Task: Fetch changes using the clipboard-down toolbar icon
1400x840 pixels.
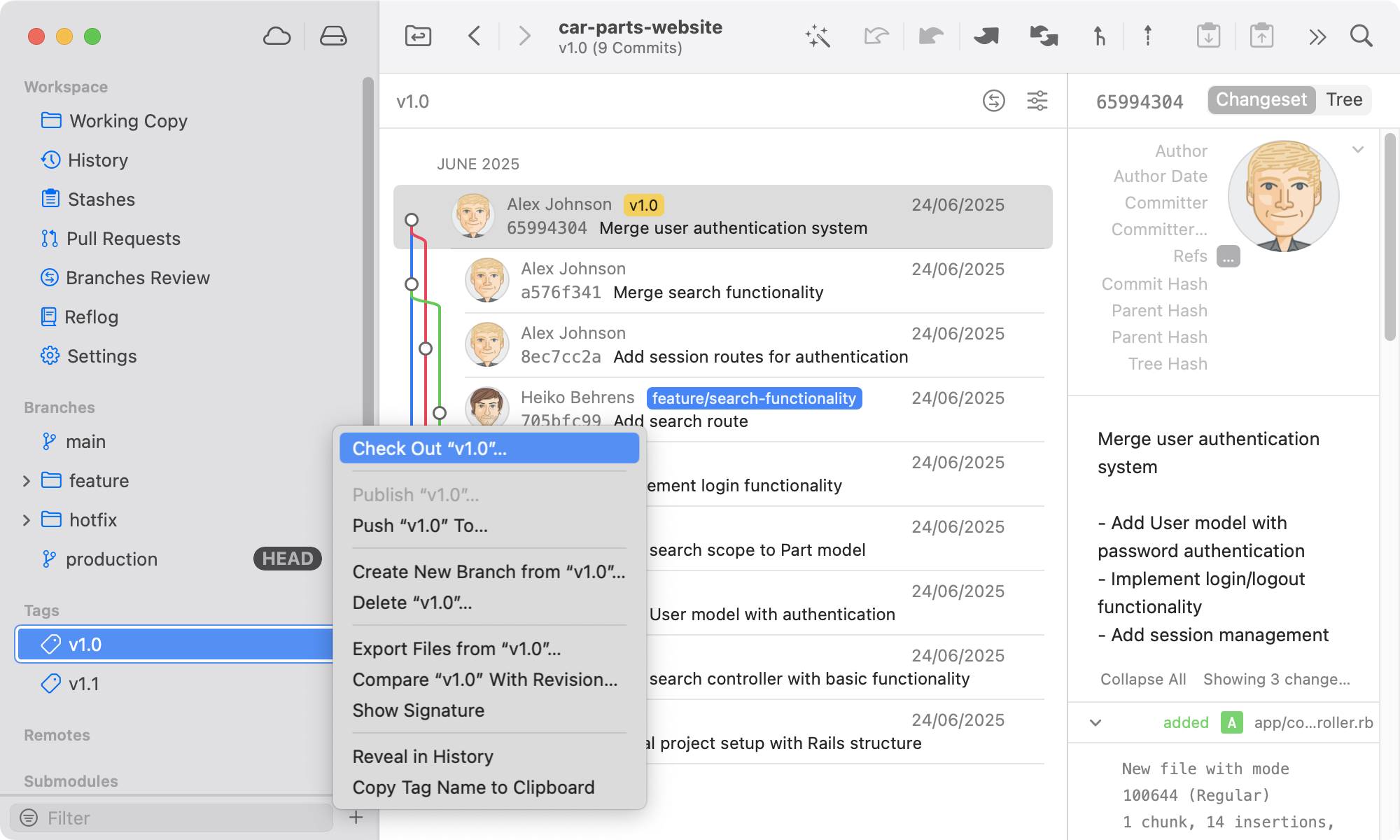Action: point(1209,36)
